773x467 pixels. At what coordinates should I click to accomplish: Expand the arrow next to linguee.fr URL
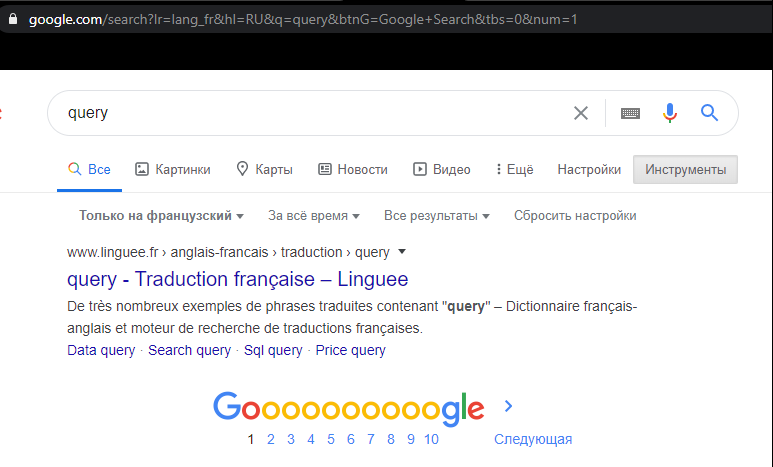tap(402, 252)
